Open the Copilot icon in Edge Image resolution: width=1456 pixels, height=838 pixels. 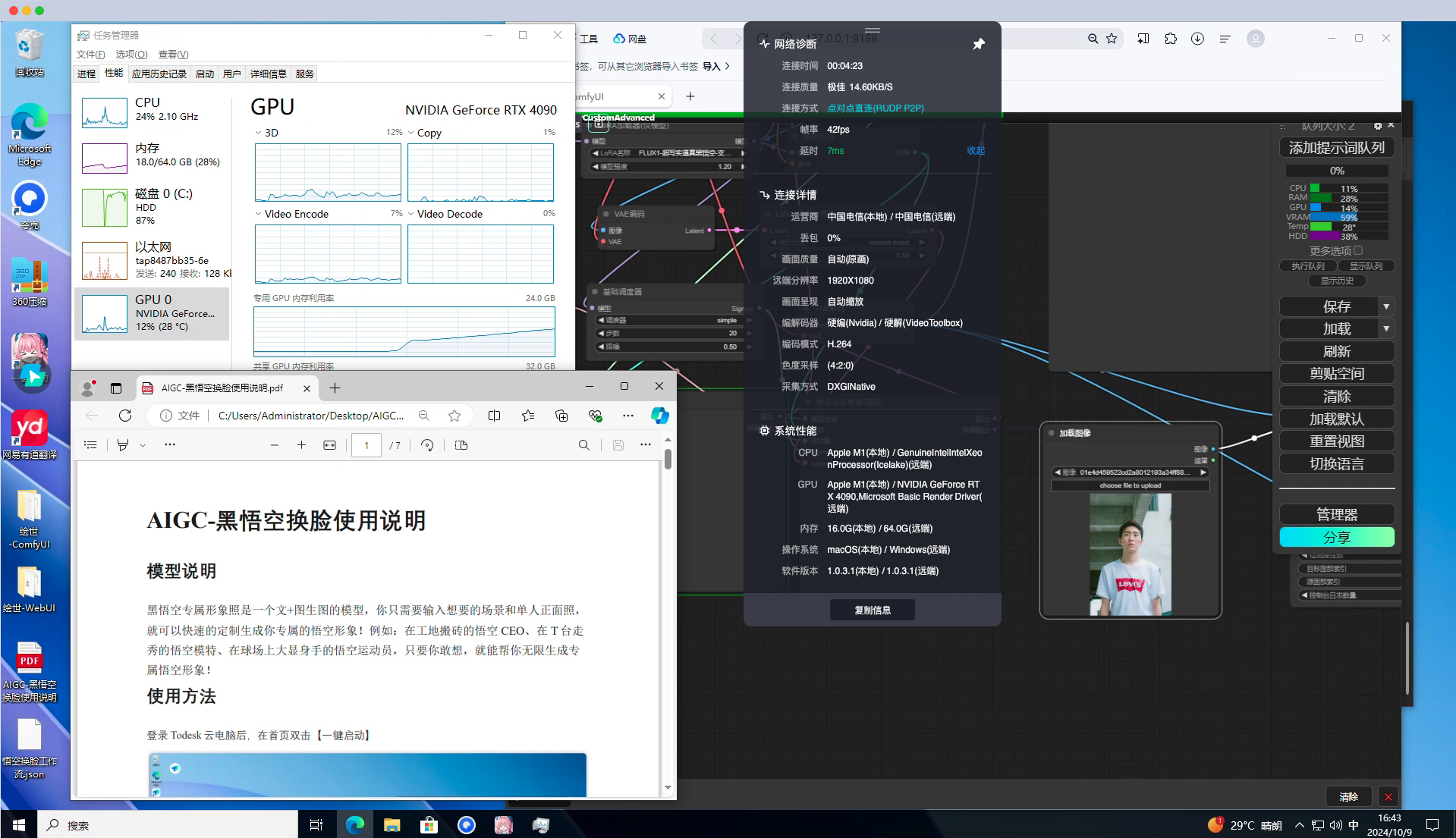pyautogui.click(x=660, y=416)
